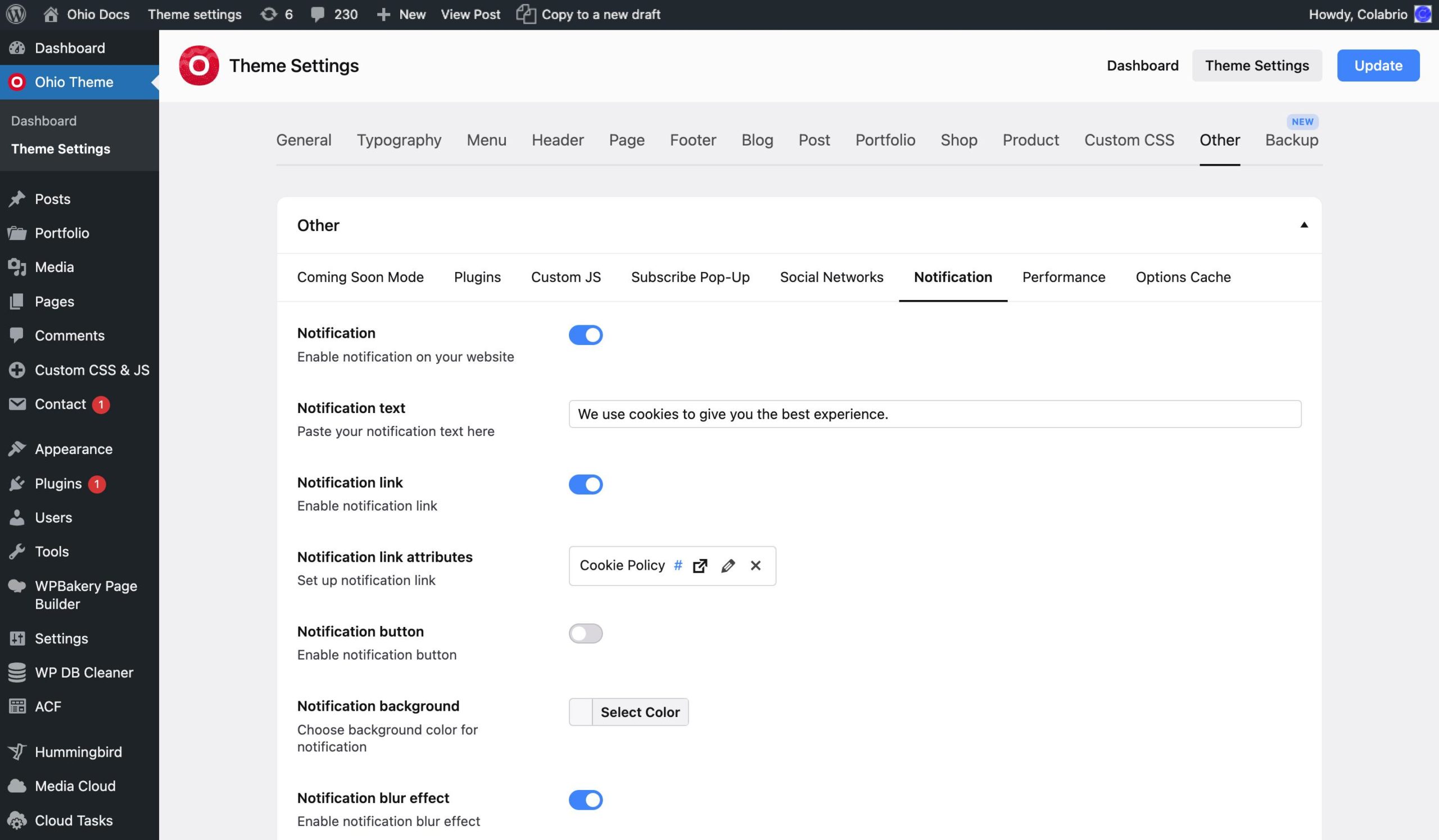The image size is (1439, 840).
Task: Open Media Cloud sidebar item
Action: pos(79,787)
